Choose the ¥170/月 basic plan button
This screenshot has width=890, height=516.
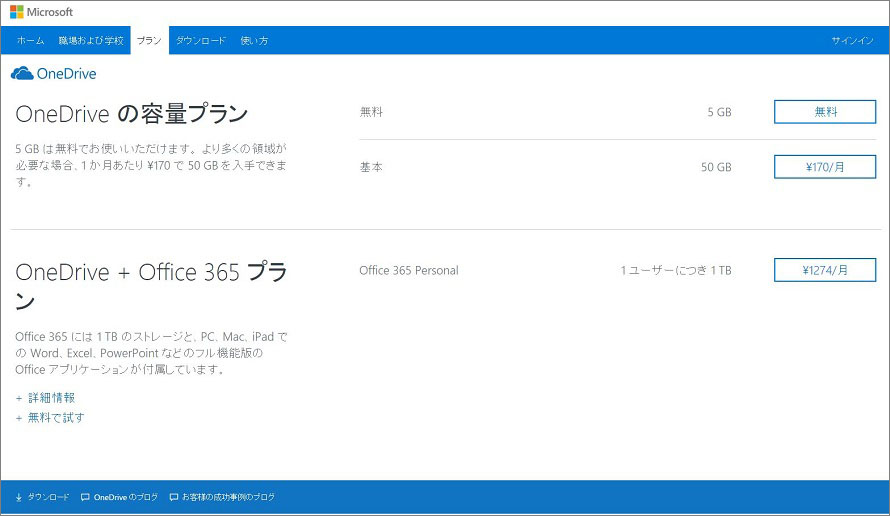coord(825,167)
